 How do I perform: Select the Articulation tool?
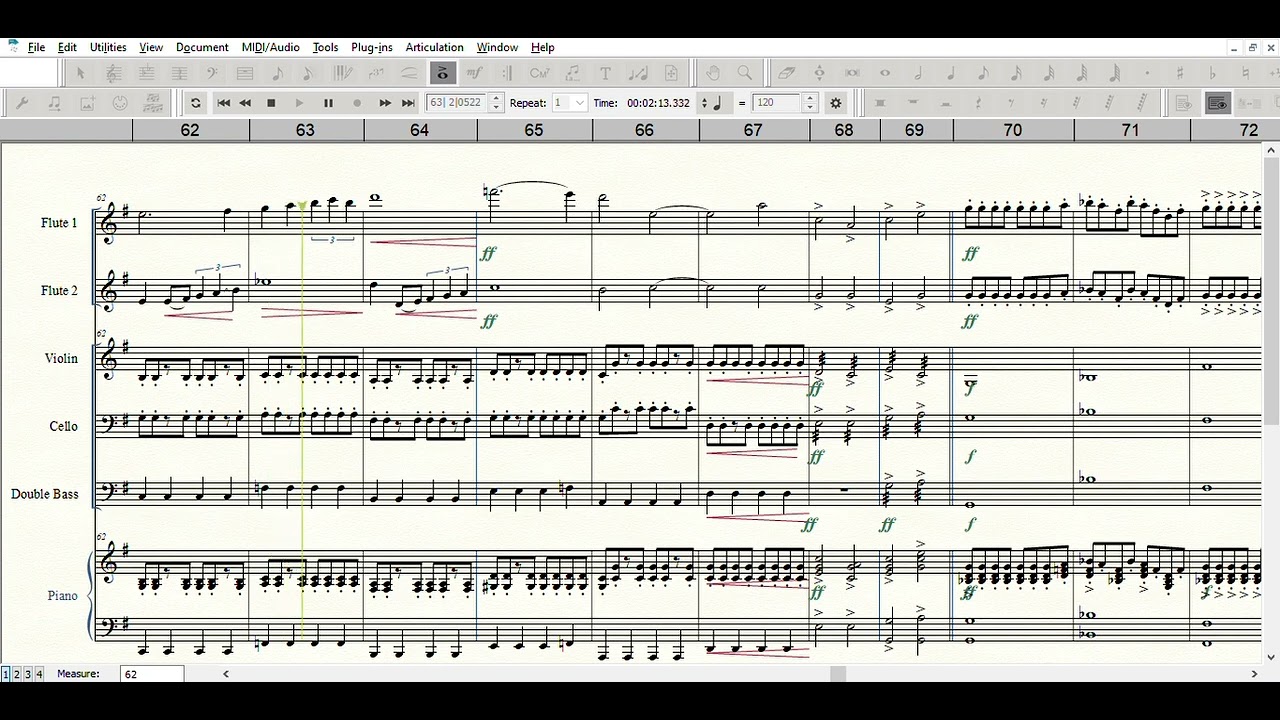click(x=442, y=73)
